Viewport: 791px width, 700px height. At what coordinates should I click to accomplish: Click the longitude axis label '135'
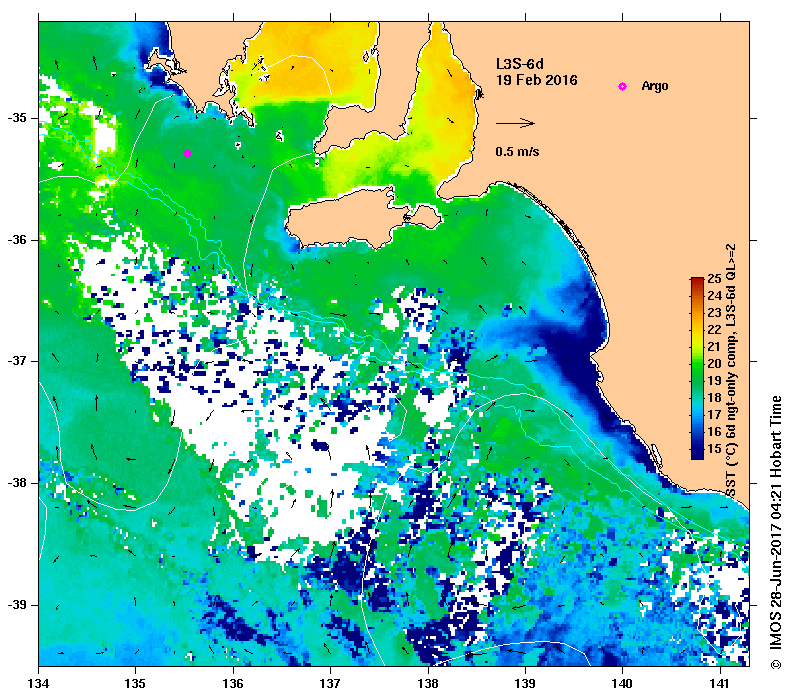tap(136, 684)
